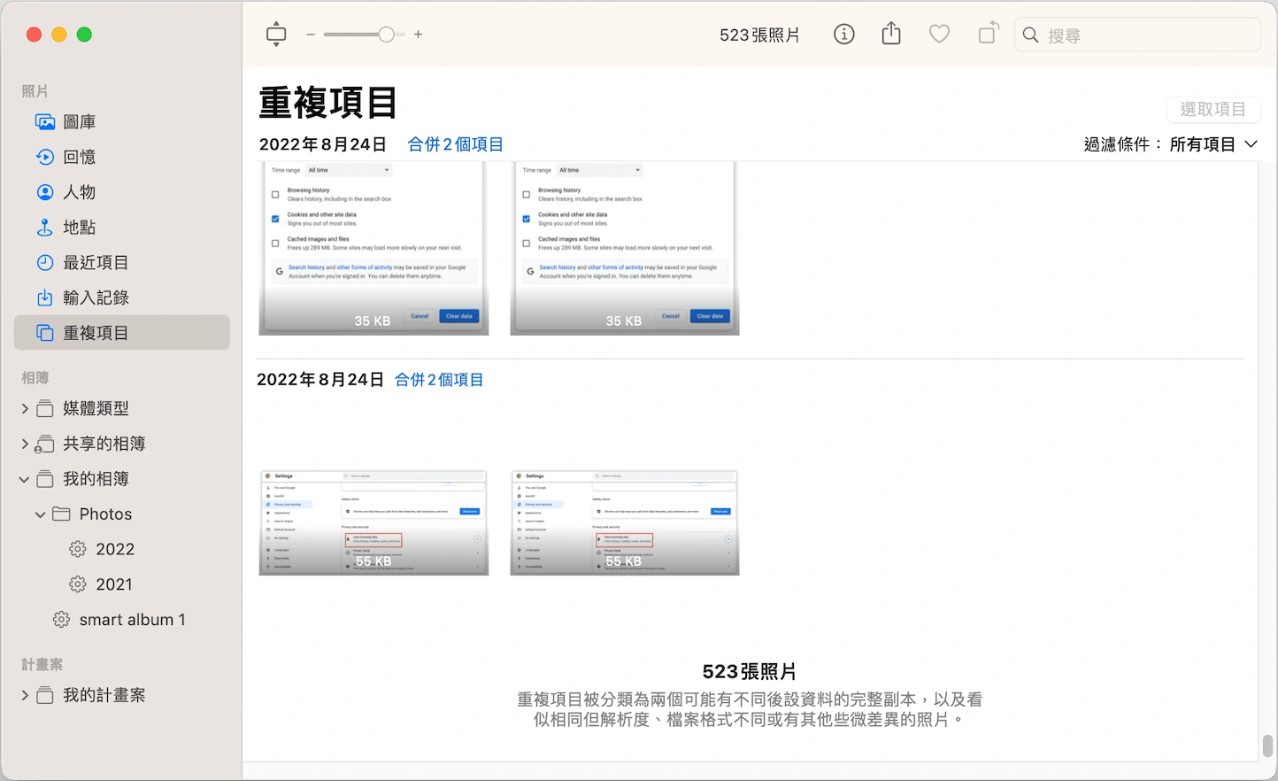
Task: Collapse the Photos folder chevron
Action: 41,514
